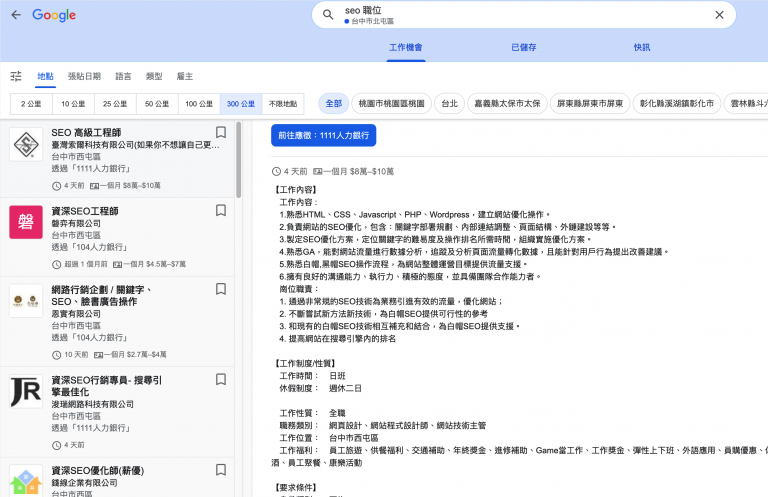The image size is (768, 497).
Task: Click the 前往應徵：1111人力銀行 button
Action: click(x=323, y=136)
